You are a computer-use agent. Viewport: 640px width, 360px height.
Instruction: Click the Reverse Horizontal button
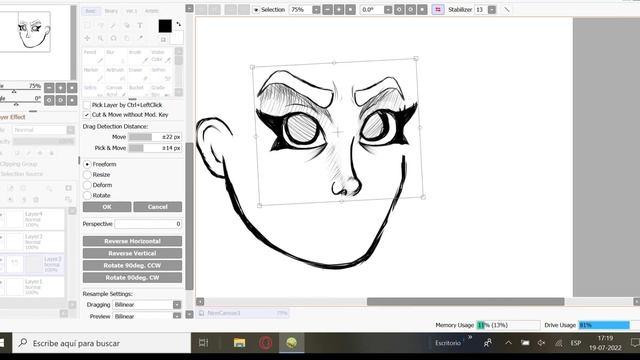pyautogui.click(x=132, y=241)
